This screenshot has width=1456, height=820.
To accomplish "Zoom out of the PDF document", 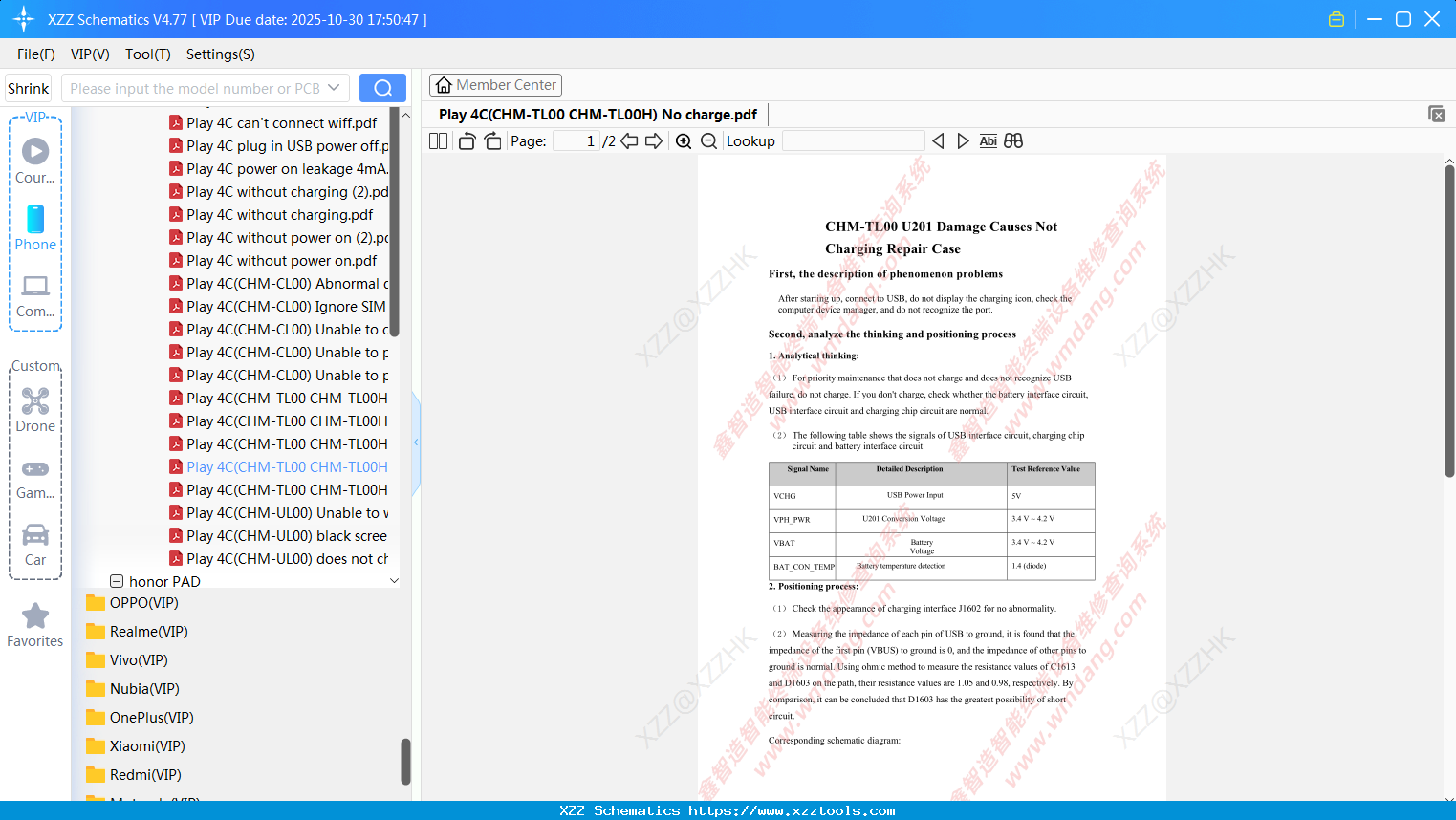I will [708, 141].
